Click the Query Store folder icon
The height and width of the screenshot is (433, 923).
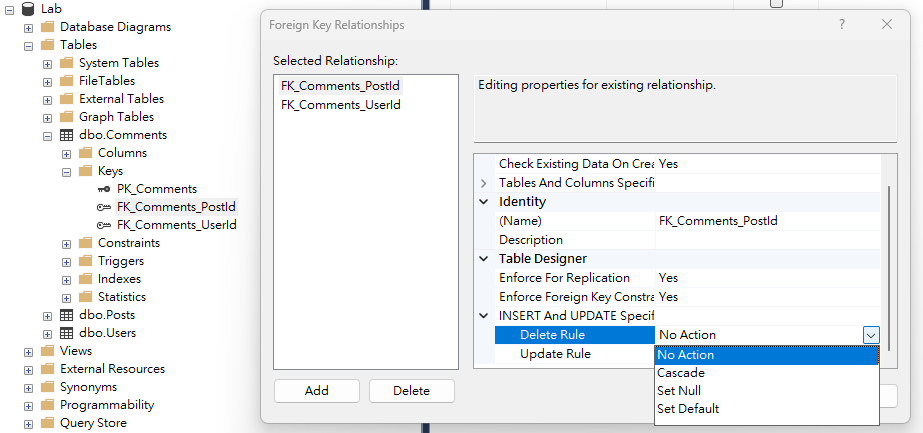click(x=47, y=423)
